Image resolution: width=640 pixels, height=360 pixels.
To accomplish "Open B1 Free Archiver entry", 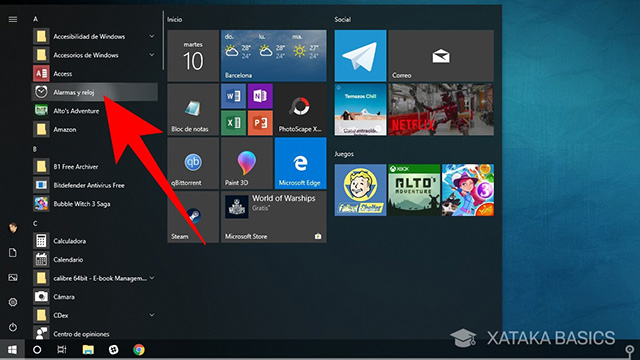I will point(95,167).
